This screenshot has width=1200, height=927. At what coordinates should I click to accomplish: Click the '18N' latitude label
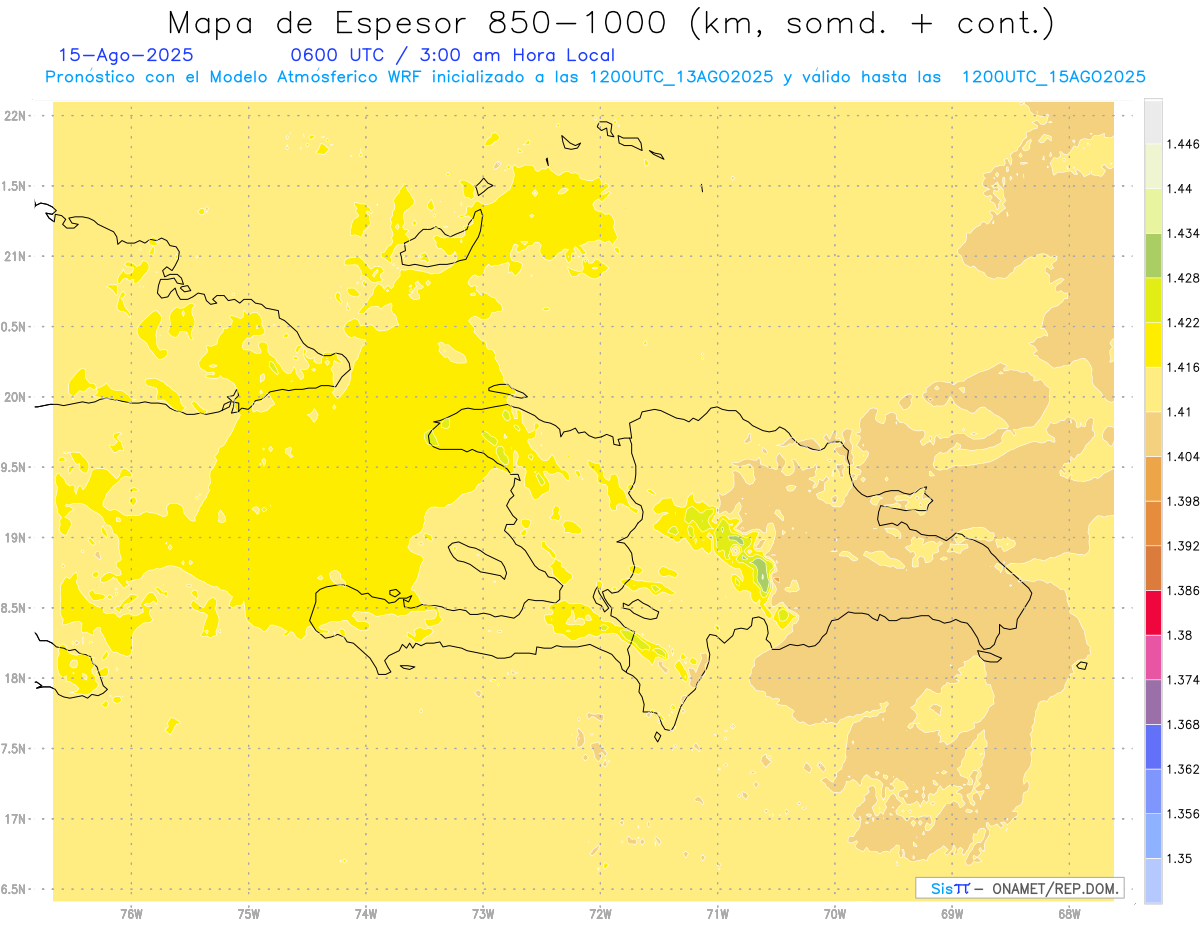coord(15,678)
